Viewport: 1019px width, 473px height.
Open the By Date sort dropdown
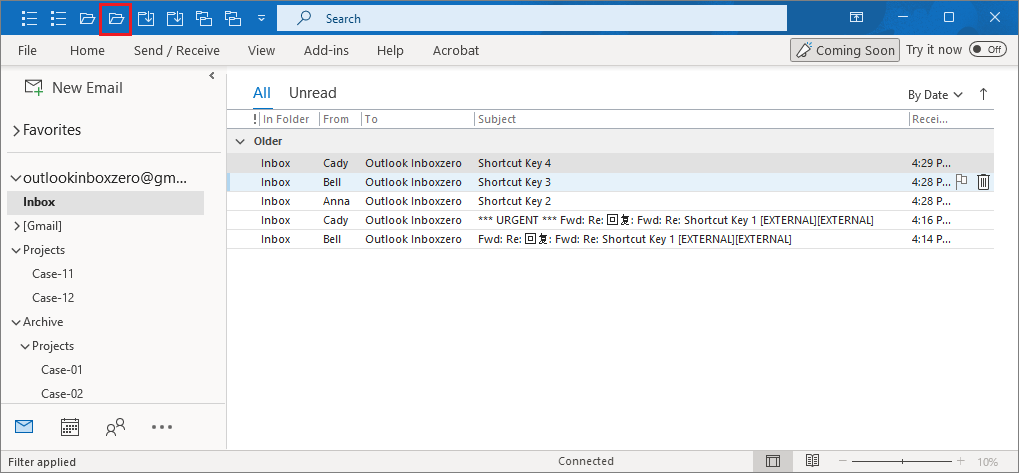click(x=935, y=95)
